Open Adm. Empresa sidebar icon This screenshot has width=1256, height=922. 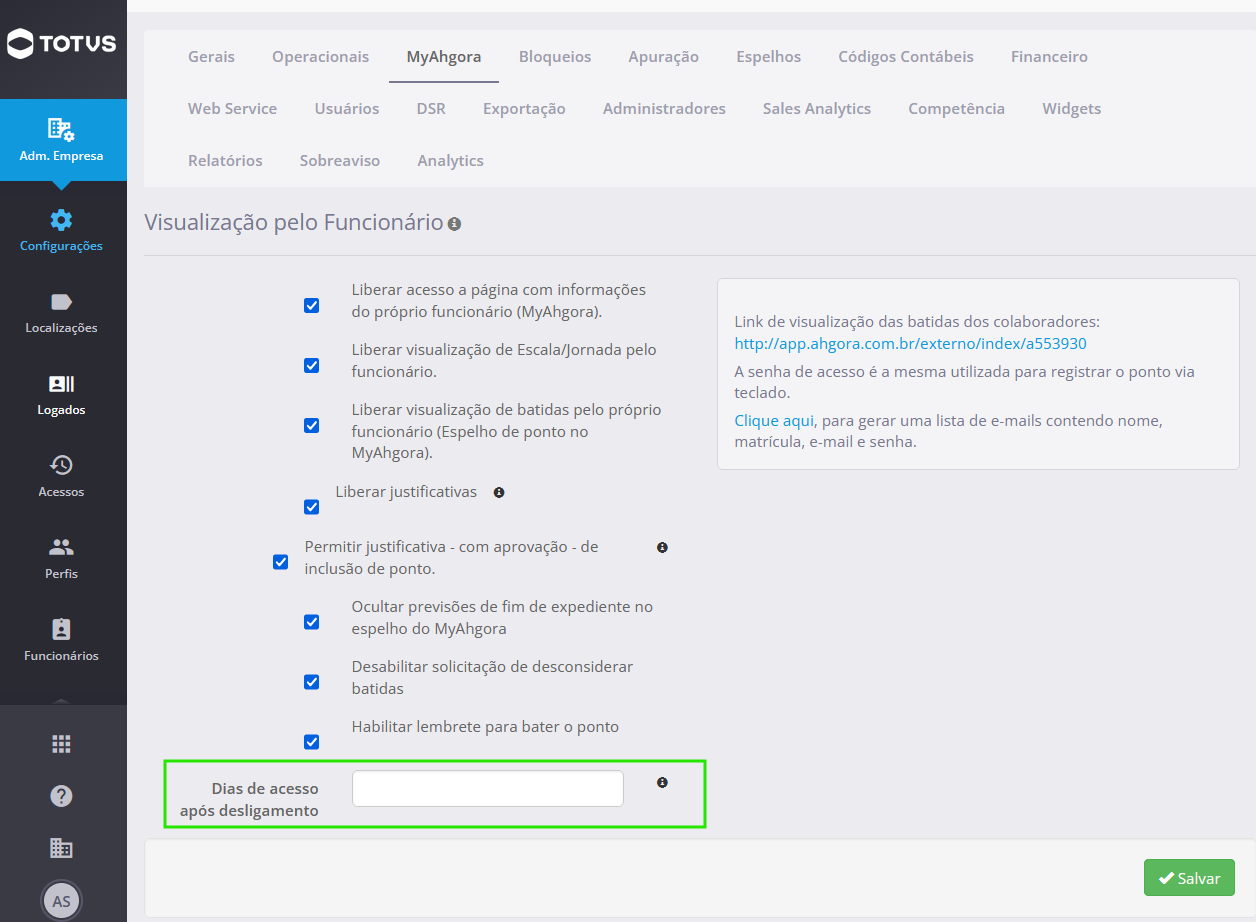(61, 129)
